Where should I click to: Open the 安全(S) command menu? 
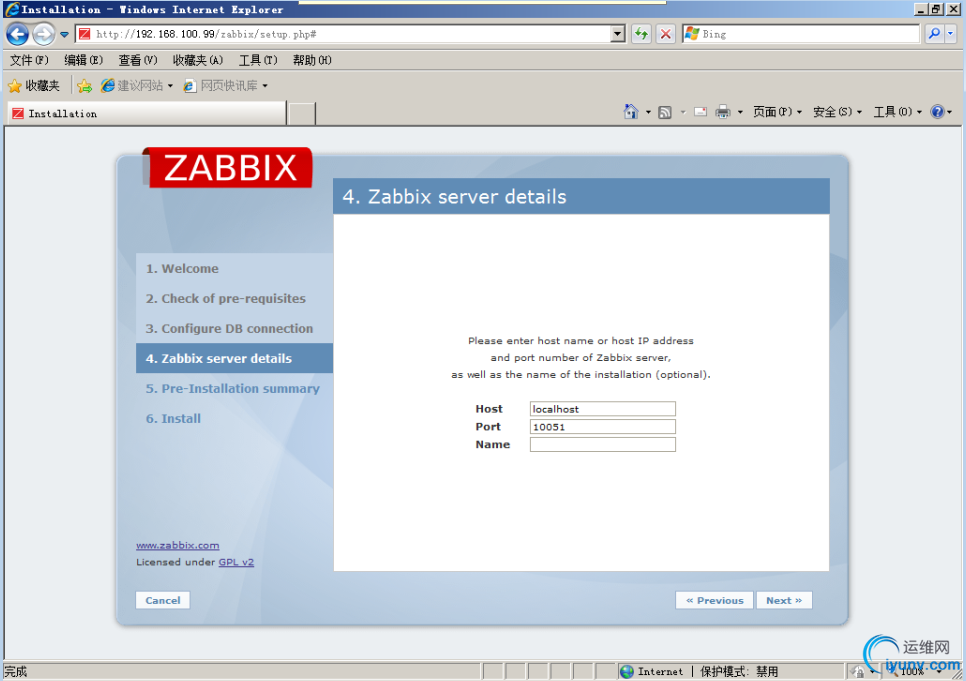tap(837, 112)
